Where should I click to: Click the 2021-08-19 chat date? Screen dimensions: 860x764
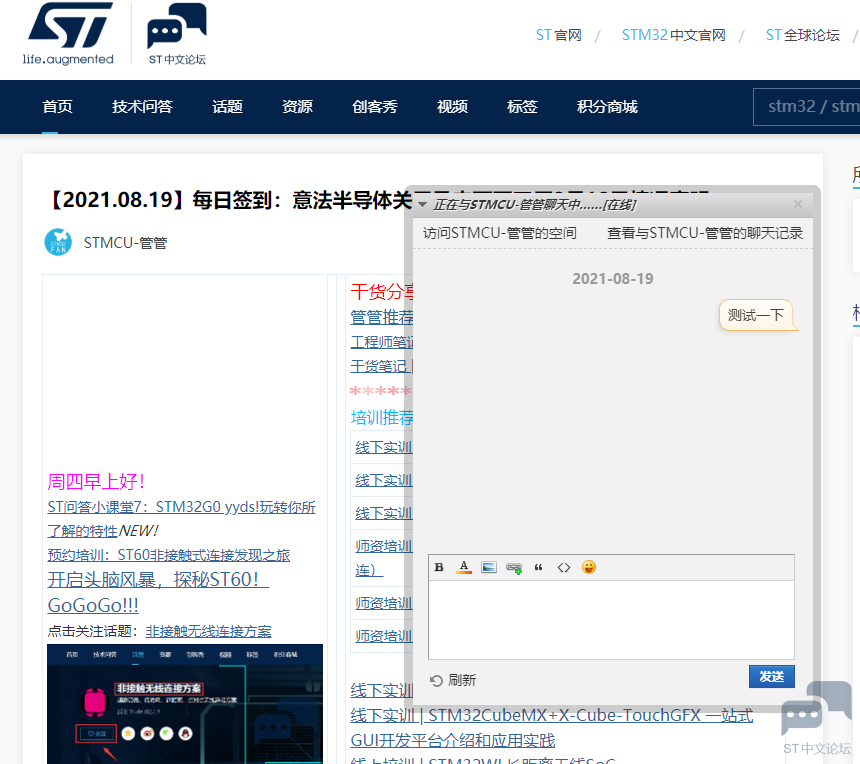tap(613, 279)
